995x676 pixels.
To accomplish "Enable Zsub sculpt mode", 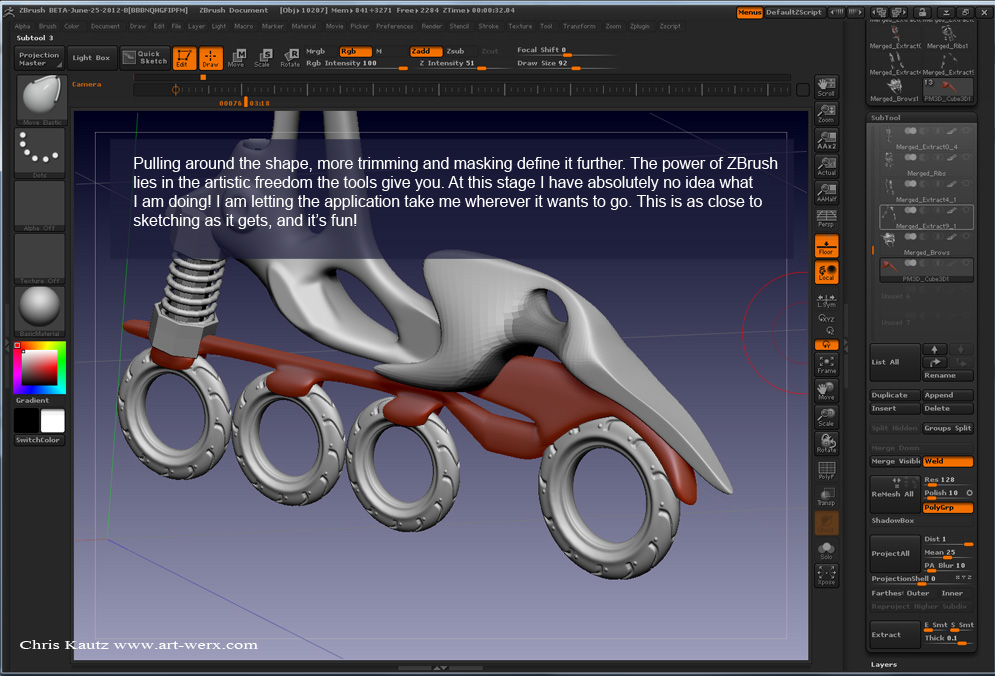I will click(456, 51).
